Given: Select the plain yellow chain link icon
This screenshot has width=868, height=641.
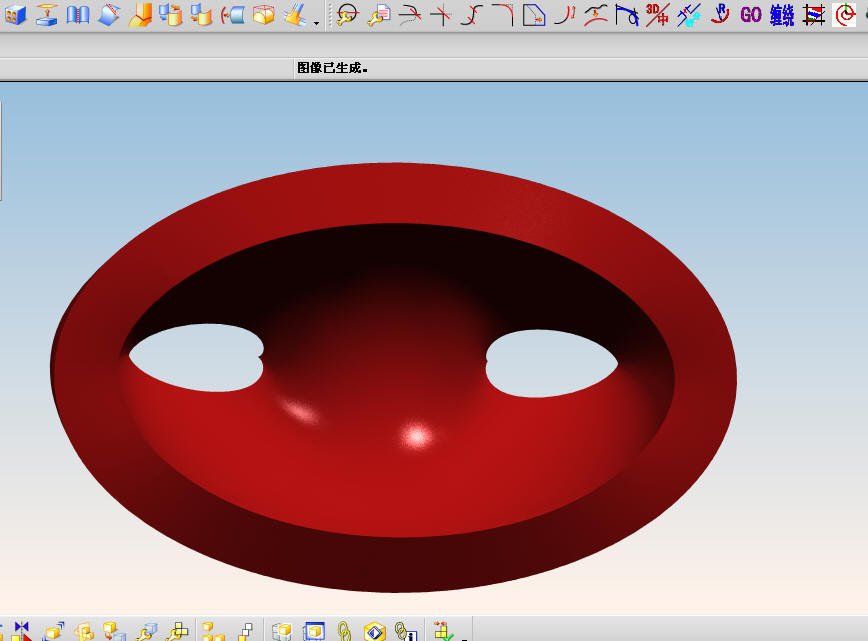Looking at the screenshot, I should (344, 631).
